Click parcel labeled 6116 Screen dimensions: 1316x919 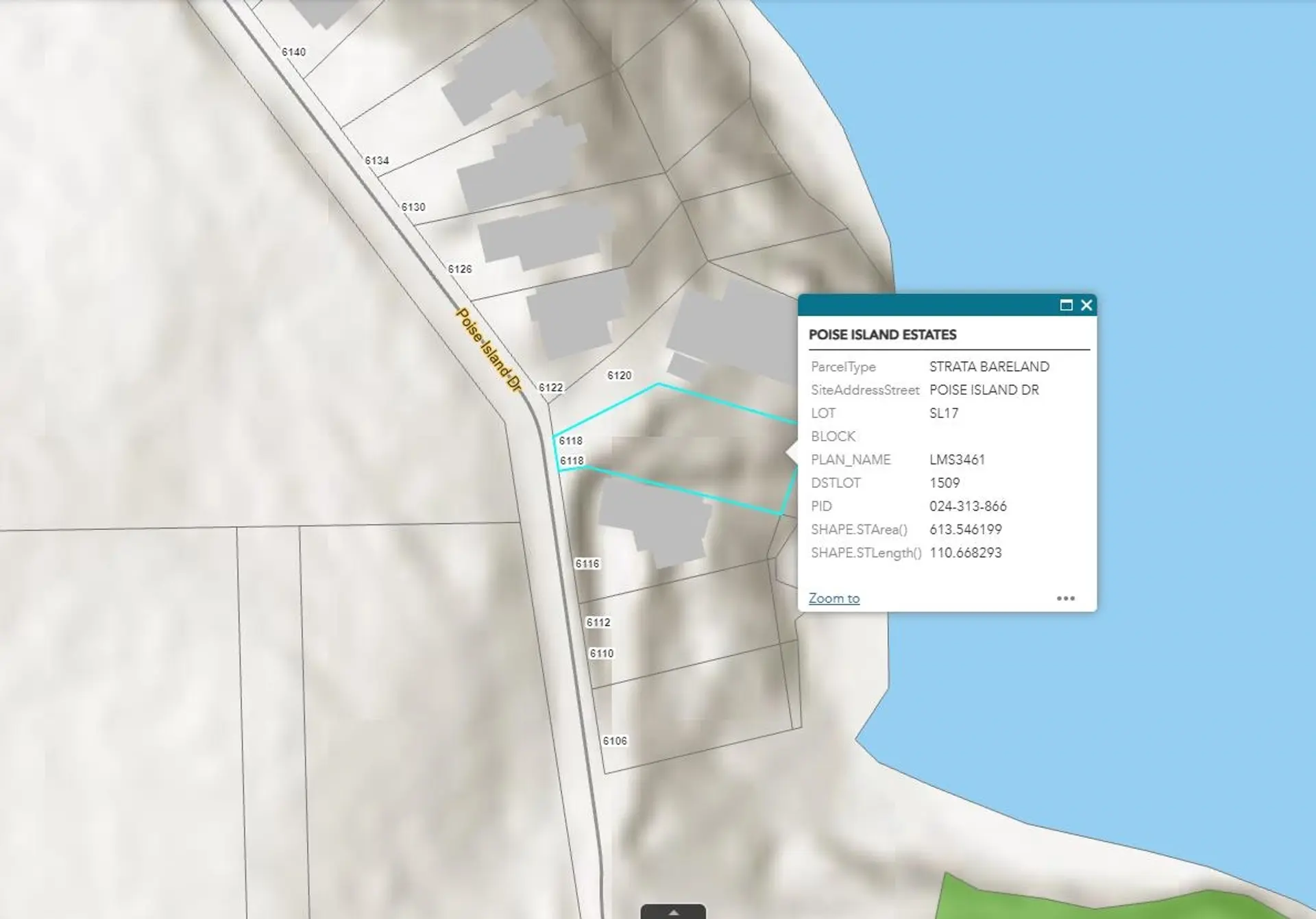[x=588, y=565]
